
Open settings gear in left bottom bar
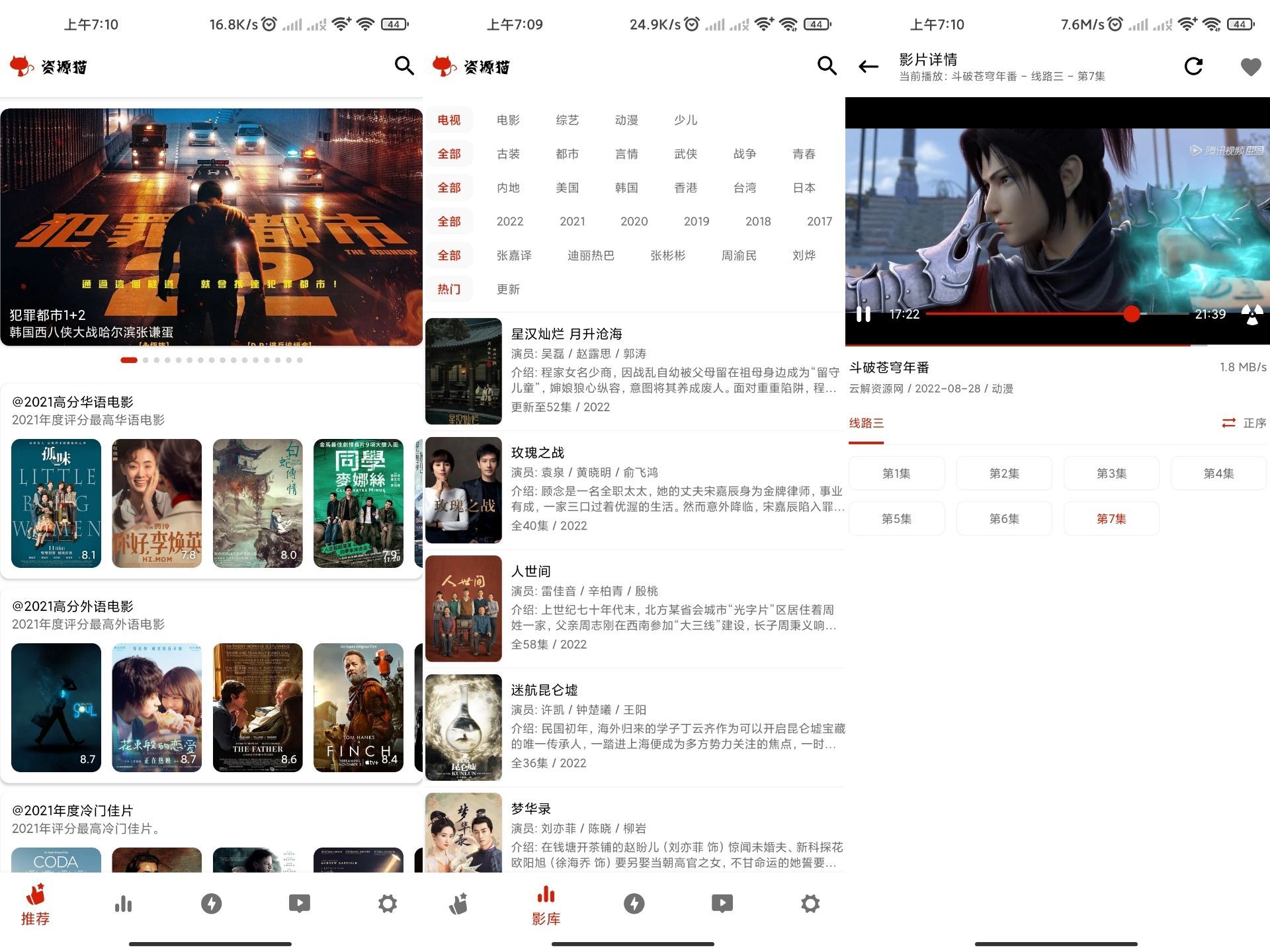(x=387, y=904)
